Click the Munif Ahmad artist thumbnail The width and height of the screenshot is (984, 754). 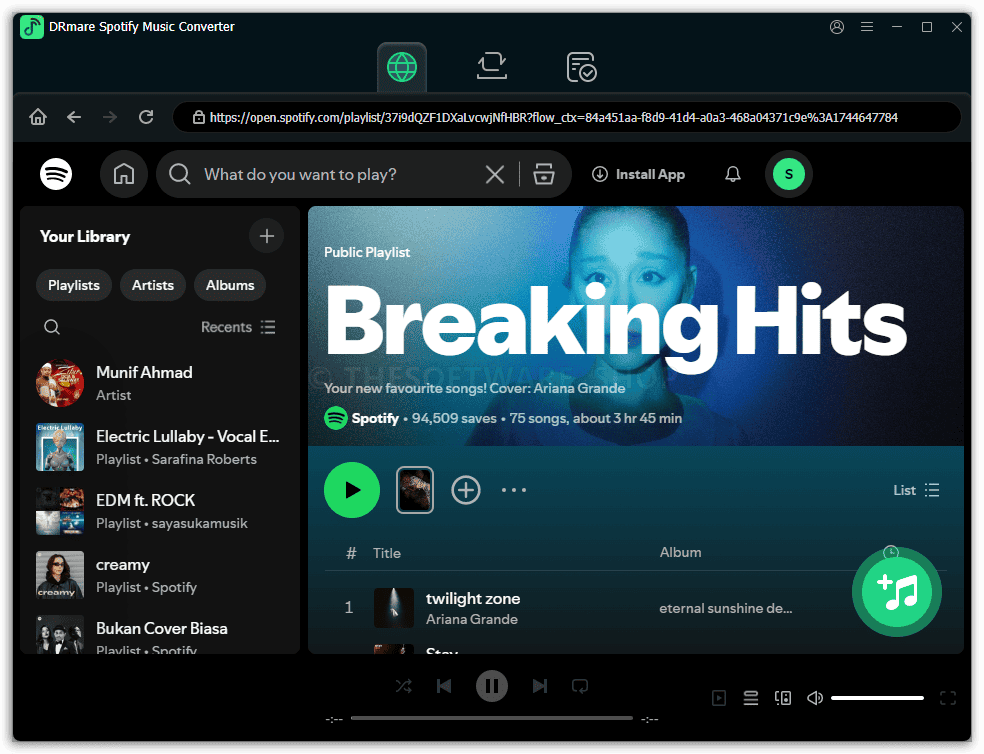pyautogui.click(x=60, y=383)
